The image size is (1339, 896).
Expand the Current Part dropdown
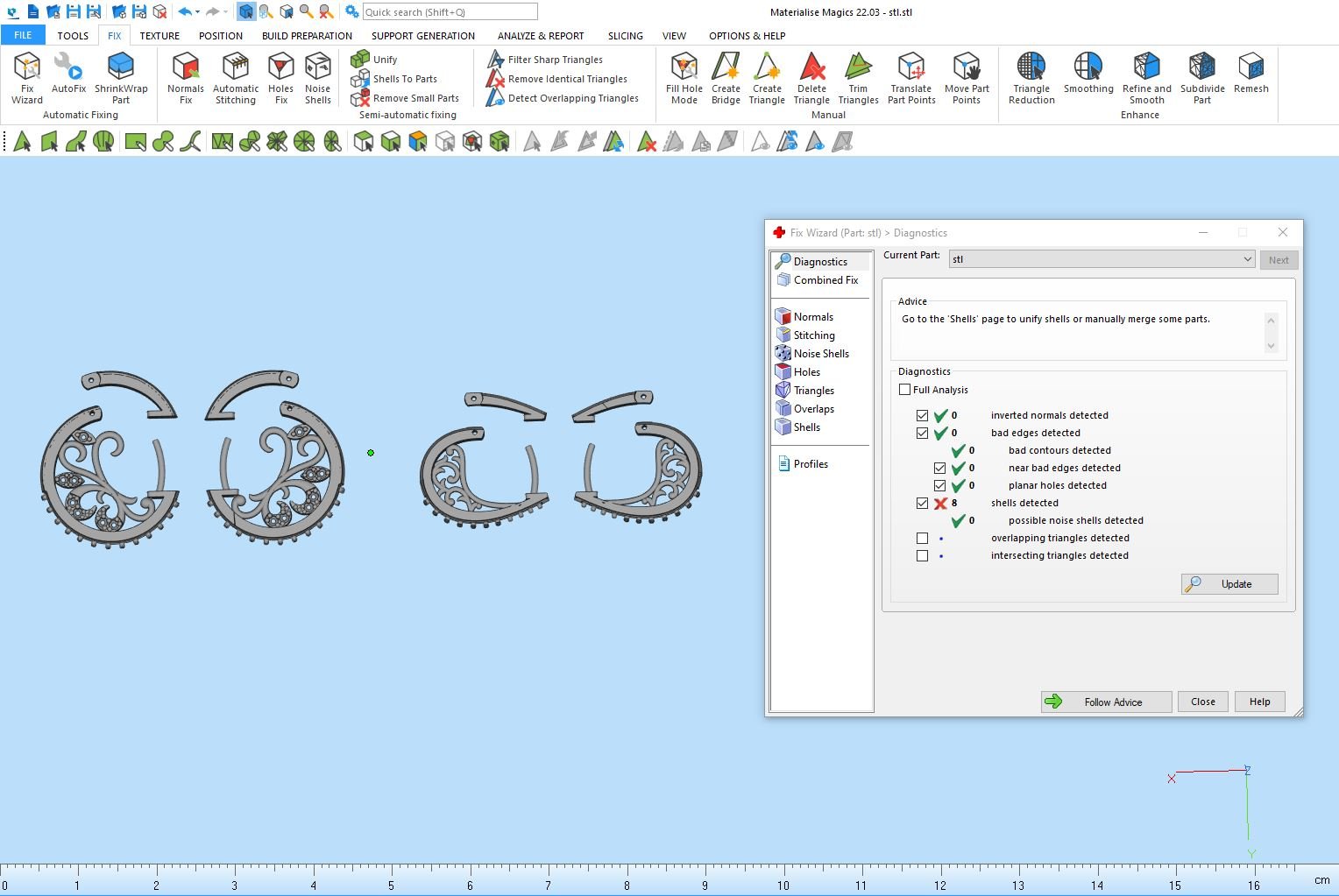1247,259
